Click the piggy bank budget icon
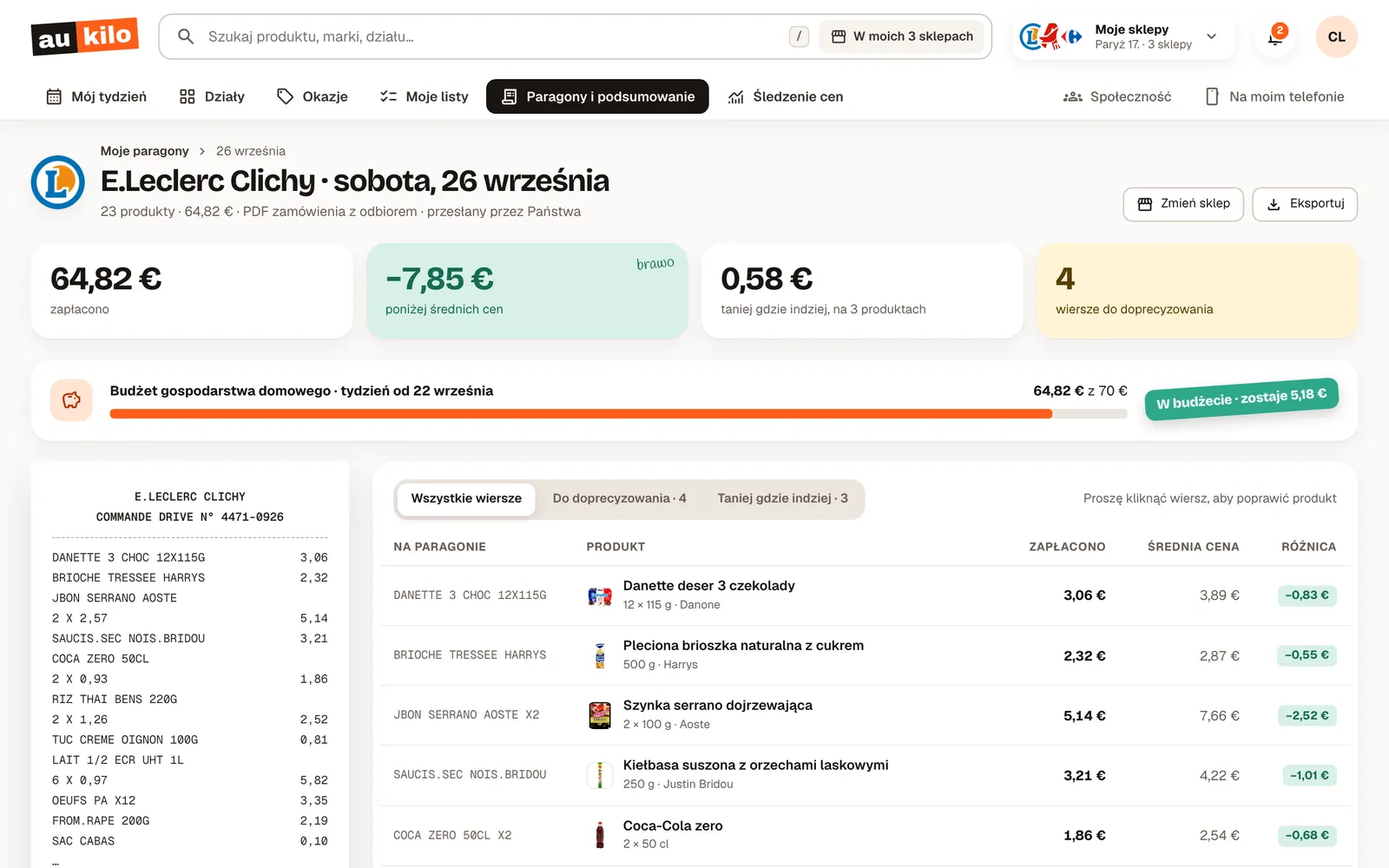Screen dimensions: 1389x868 [71, 400]
